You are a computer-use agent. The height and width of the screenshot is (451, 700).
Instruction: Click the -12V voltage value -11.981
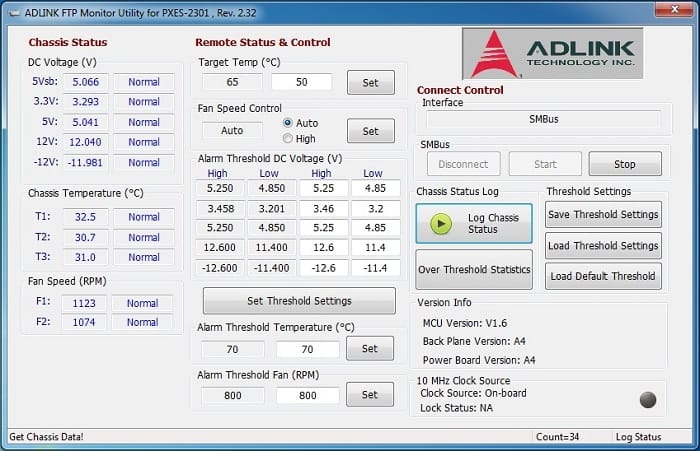pos(85,163)
